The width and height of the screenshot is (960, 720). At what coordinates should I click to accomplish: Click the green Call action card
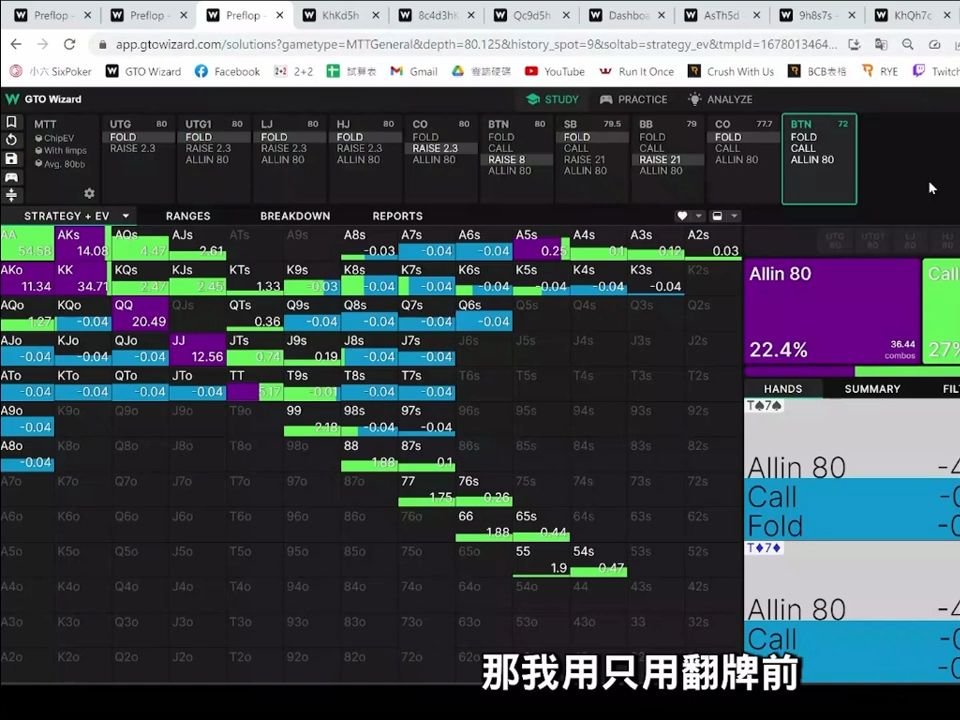[x=942, y=311]
